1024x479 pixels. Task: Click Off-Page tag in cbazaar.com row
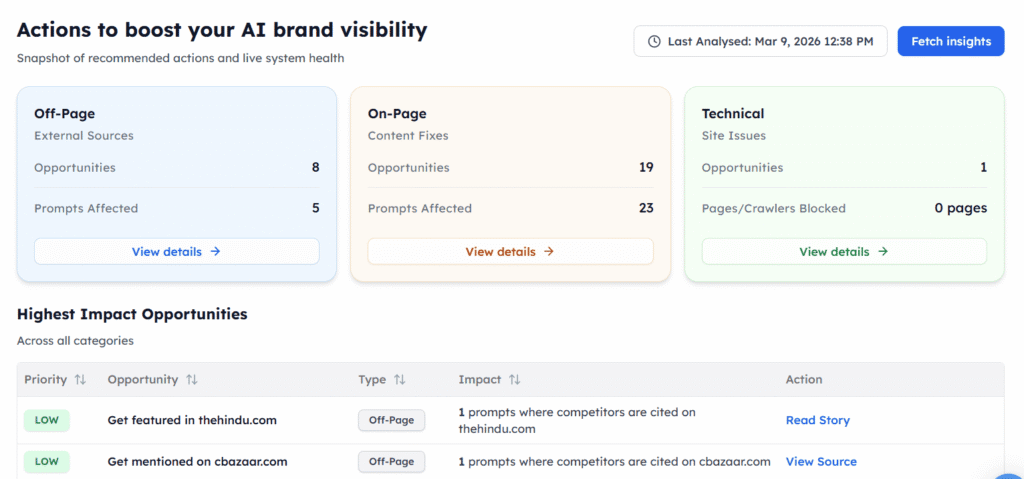click(x=391, y=461)
